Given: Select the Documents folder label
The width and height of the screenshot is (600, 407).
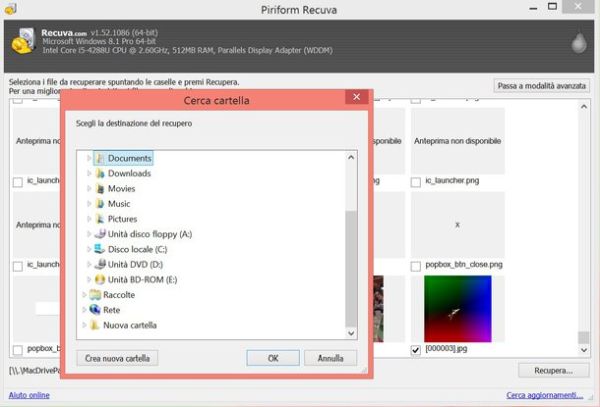Looking at the screenshot, I should pos(129,158).
